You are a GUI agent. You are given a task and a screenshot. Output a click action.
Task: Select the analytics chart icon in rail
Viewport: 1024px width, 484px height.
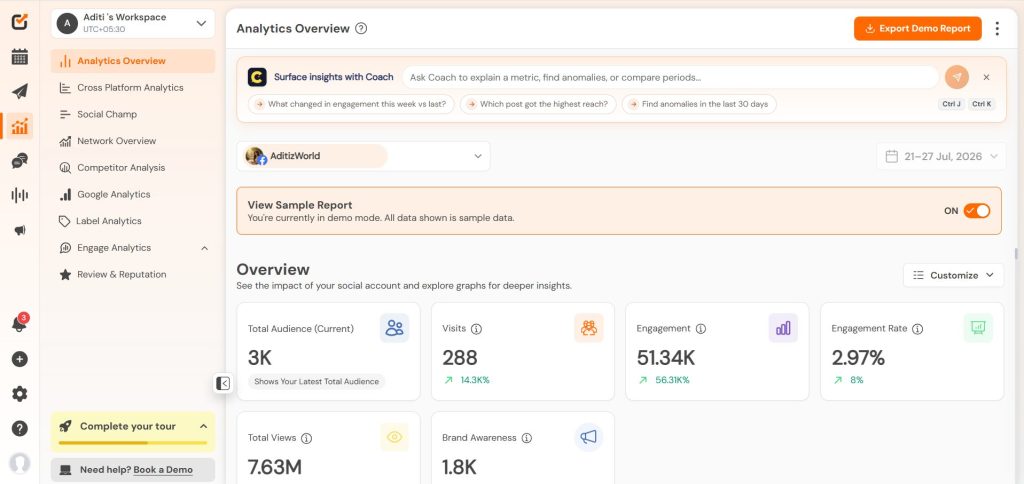click(20, 125)
